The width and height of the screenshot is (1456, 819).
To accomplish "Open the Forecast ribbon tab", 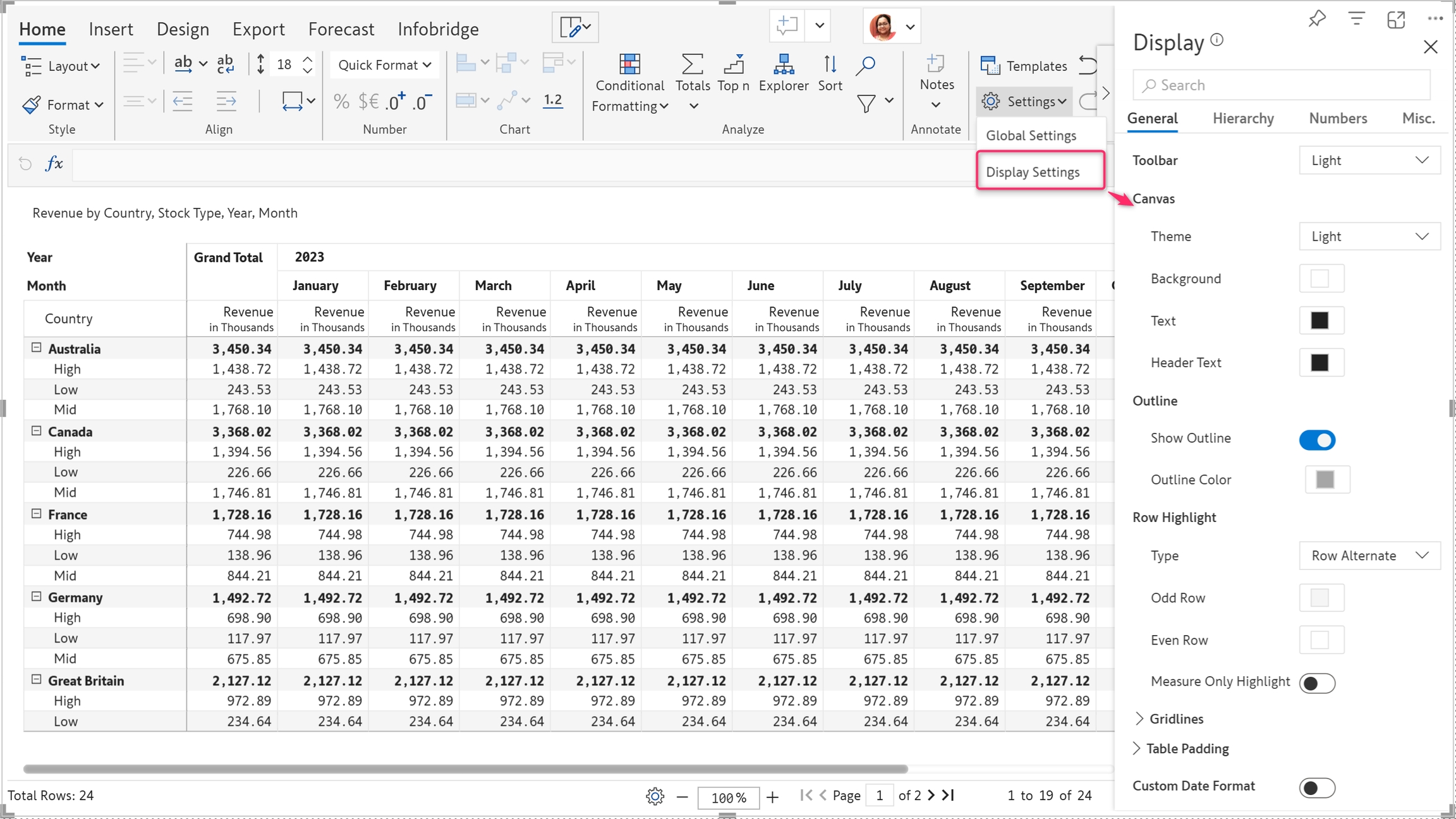I will (341, 29).
